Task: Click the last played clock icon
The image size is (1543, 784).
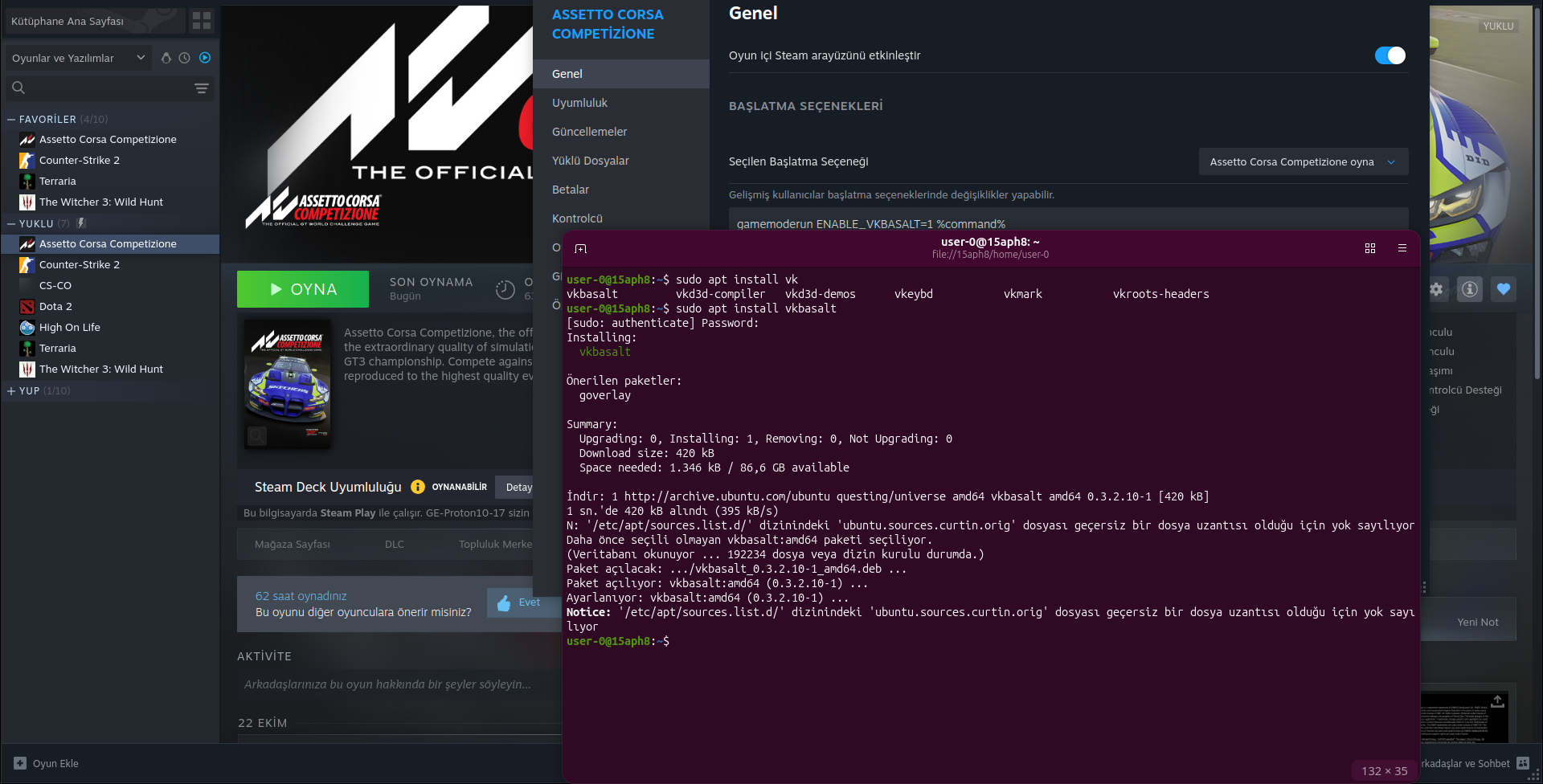Action: (x=505, y=290)
